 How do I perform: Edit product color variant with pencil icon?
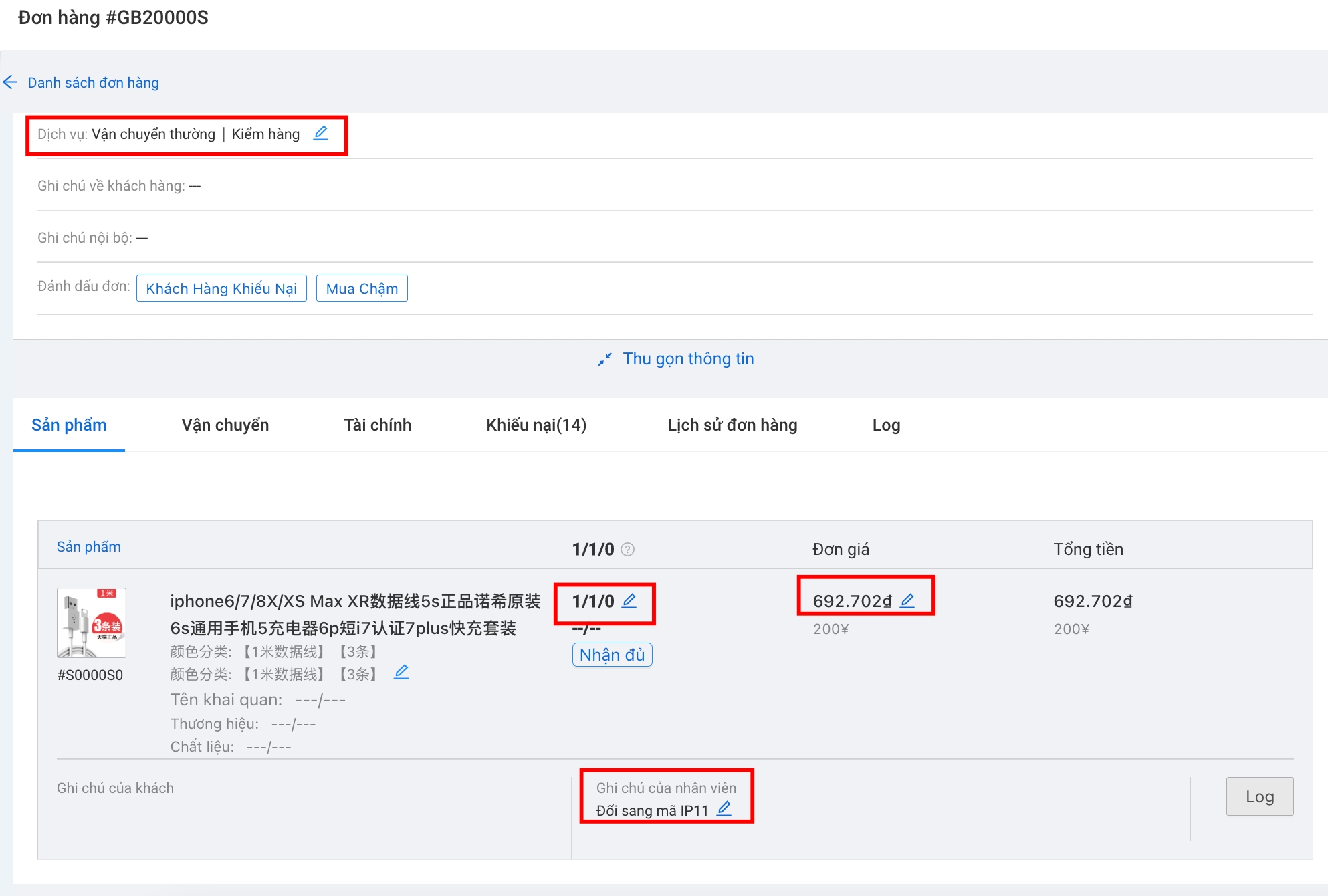tap(401, 672)
